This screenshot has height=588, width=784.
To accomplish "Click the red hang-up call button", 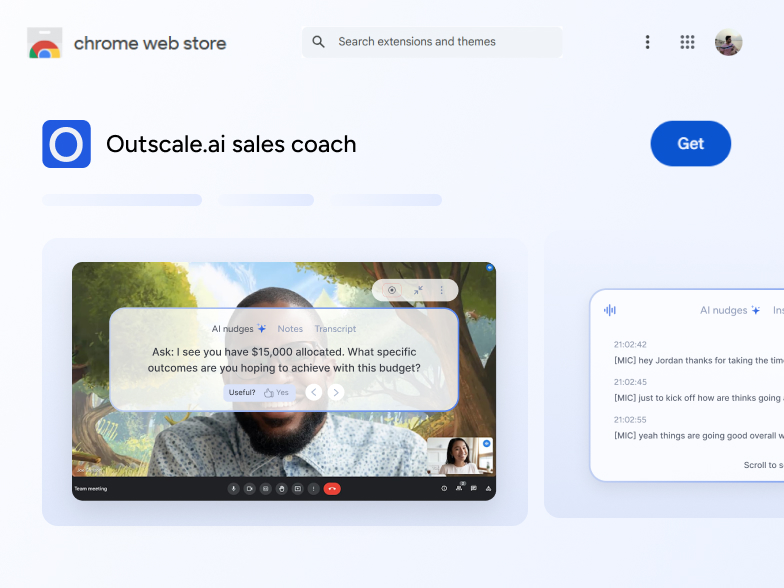I will pos(332,489).
